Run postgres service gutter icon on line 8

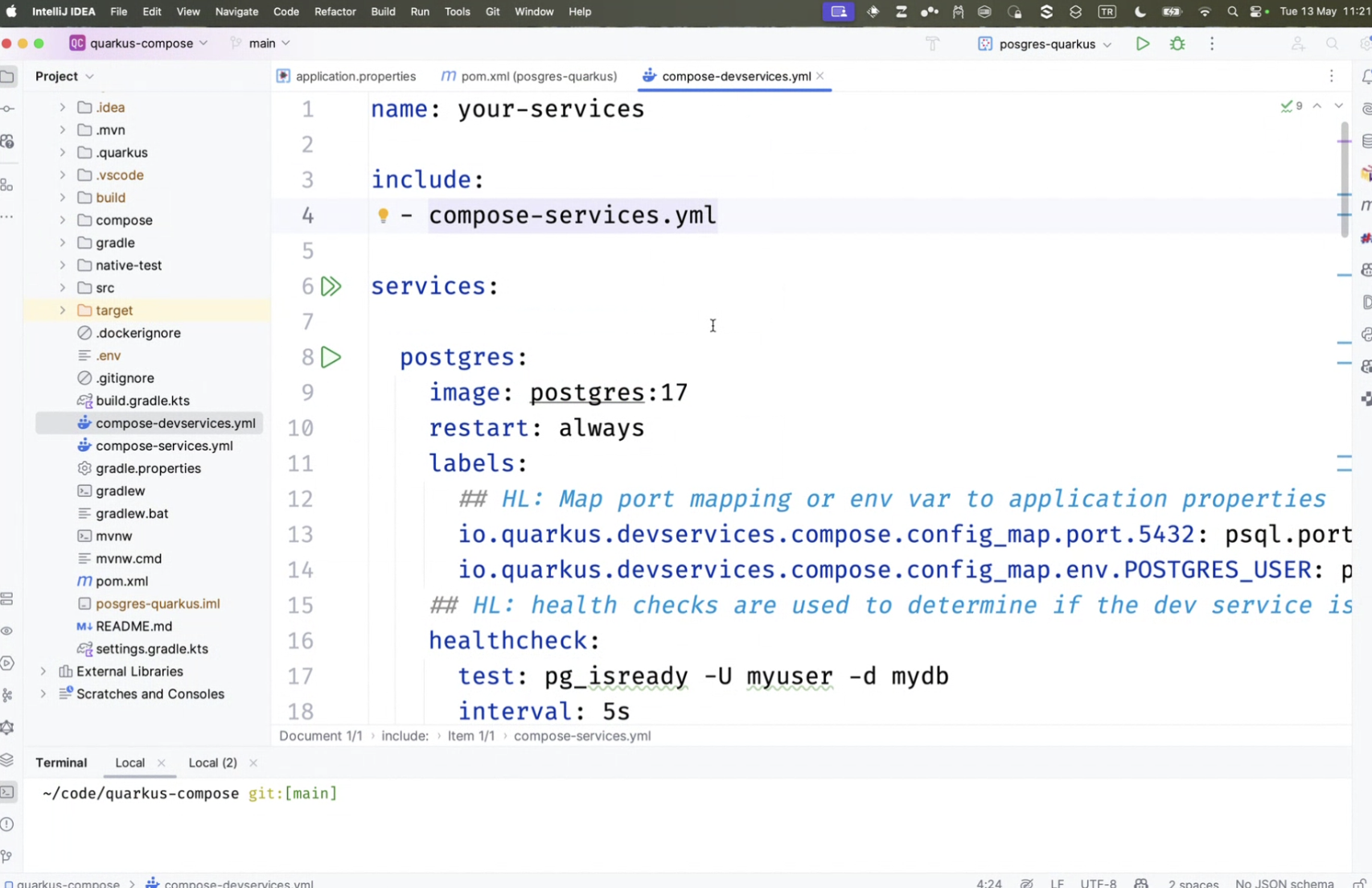(331, 357)
